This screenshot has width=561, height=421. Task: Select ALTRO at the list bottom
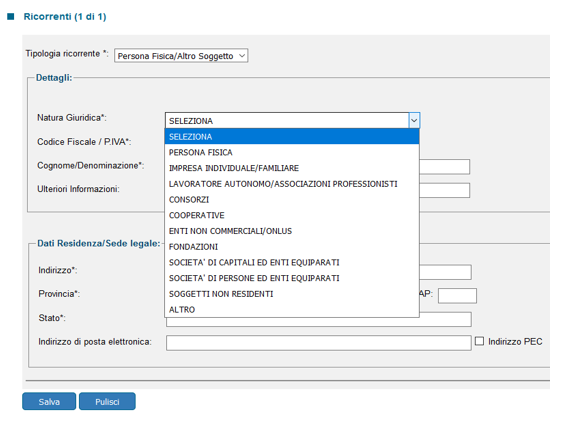pyautogui.click(x=292, y=310)
